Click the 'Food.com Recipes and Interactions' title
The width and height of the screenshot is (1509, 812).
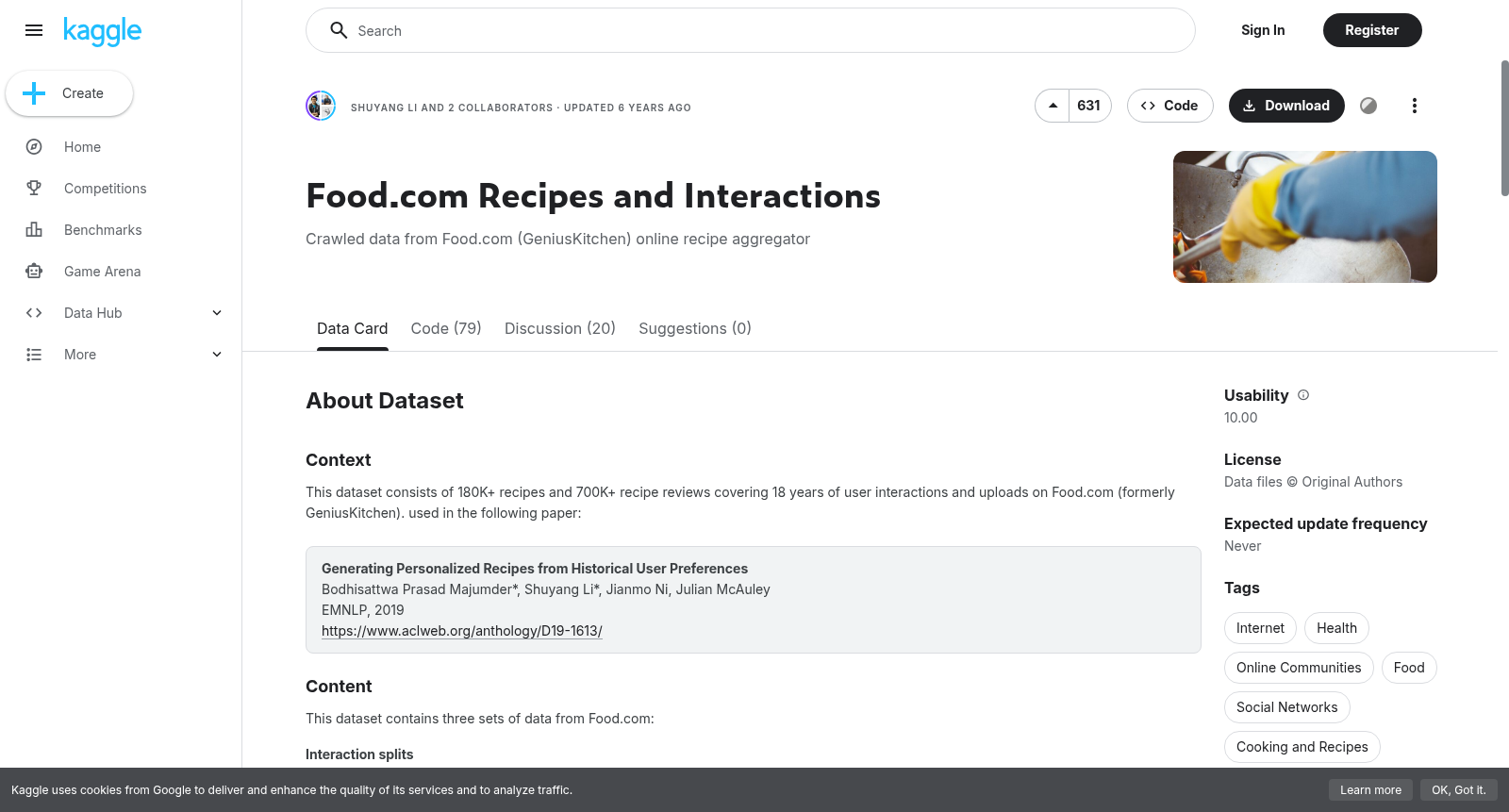pos(593,196)
